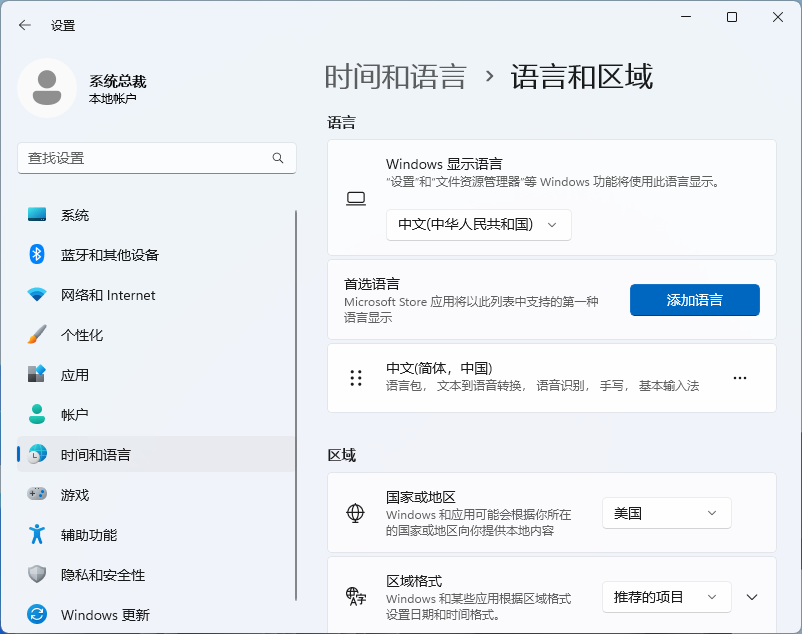802x634 pixels.
Task: Click the 查找设置 search field
Action: [x=156, y=158]
